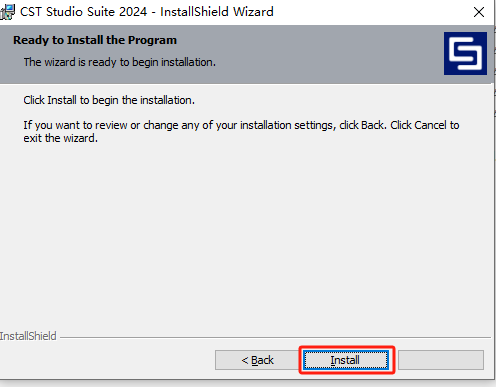Screen dimensions: 496x387
Task: Click the horizontal separator line beside InstallShield
Action: 275,337
